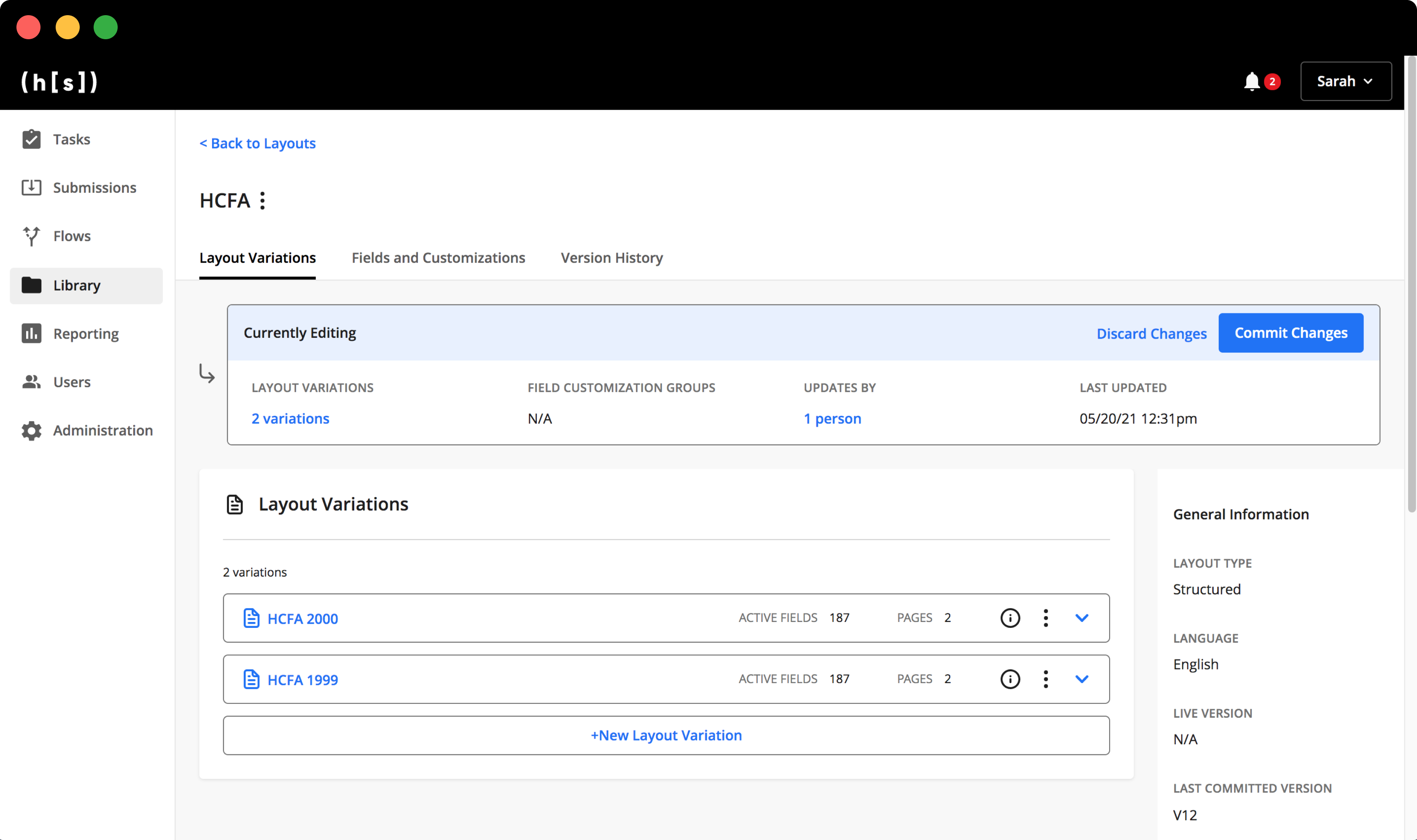Click the Discard Changes link

coord(1151,334)
